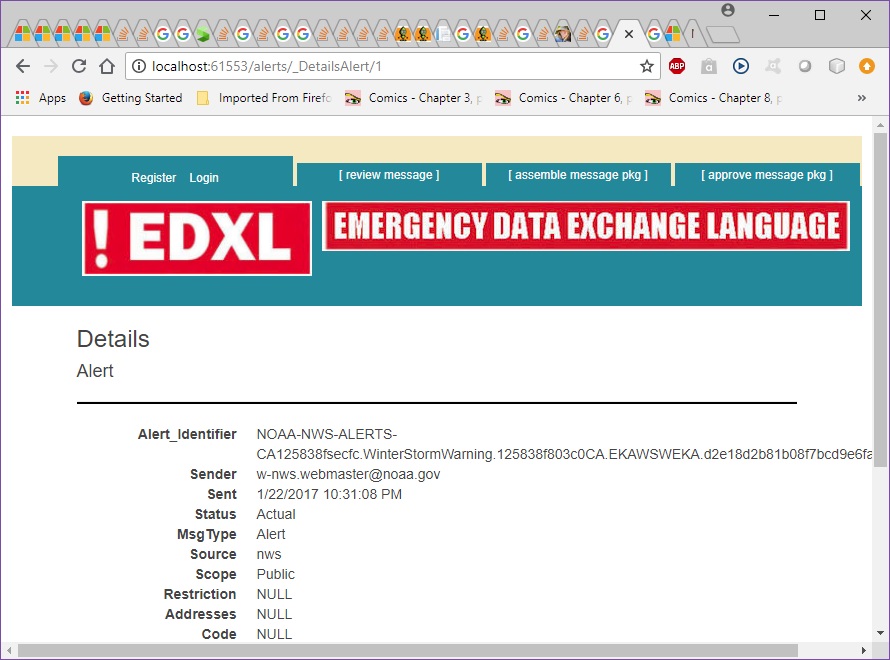
Task: Click the orange up-arrow extension icon
Action: 867,66
